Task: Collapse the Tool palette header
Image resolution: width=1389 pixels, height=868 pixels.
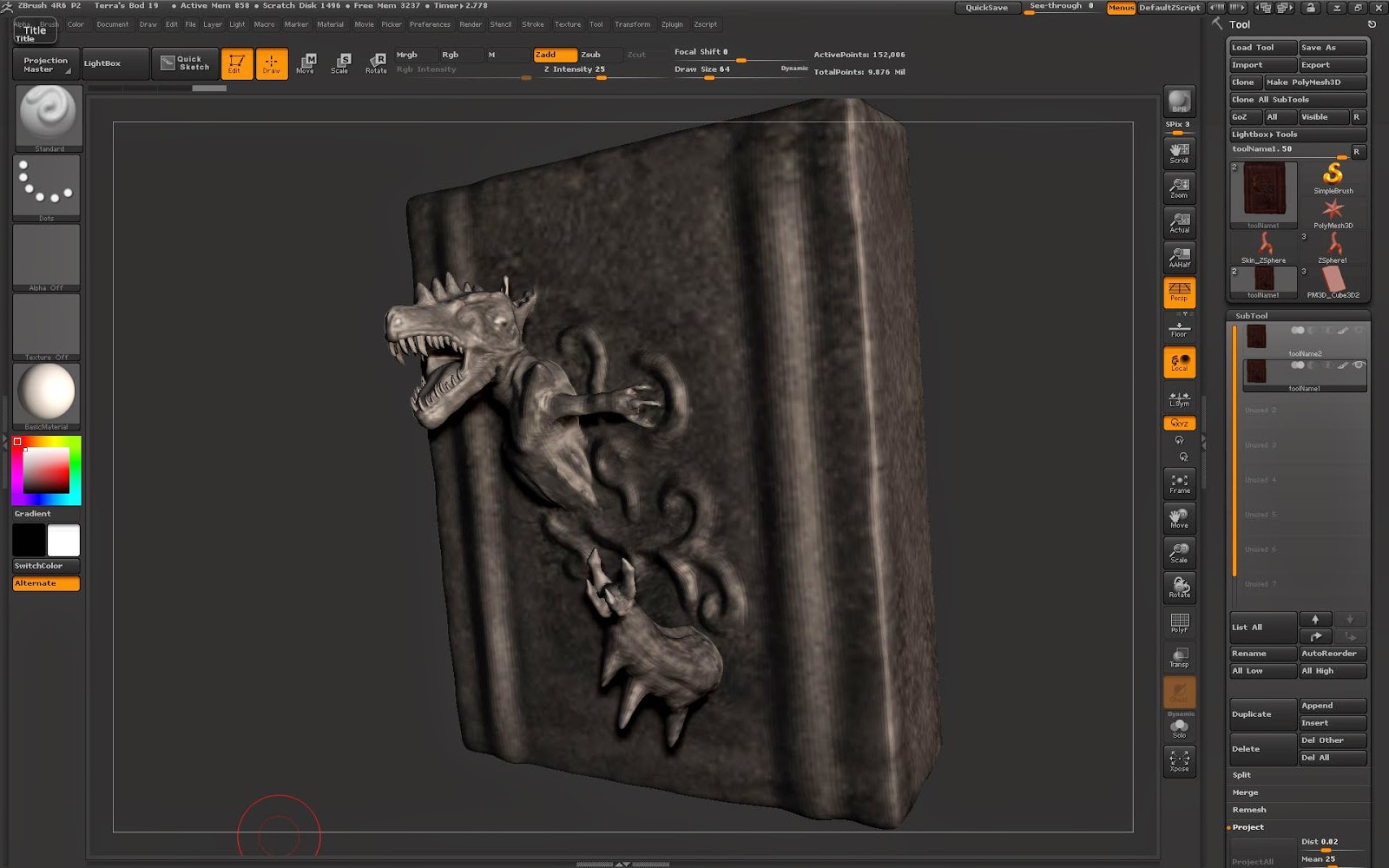Action: point(1240,24)
